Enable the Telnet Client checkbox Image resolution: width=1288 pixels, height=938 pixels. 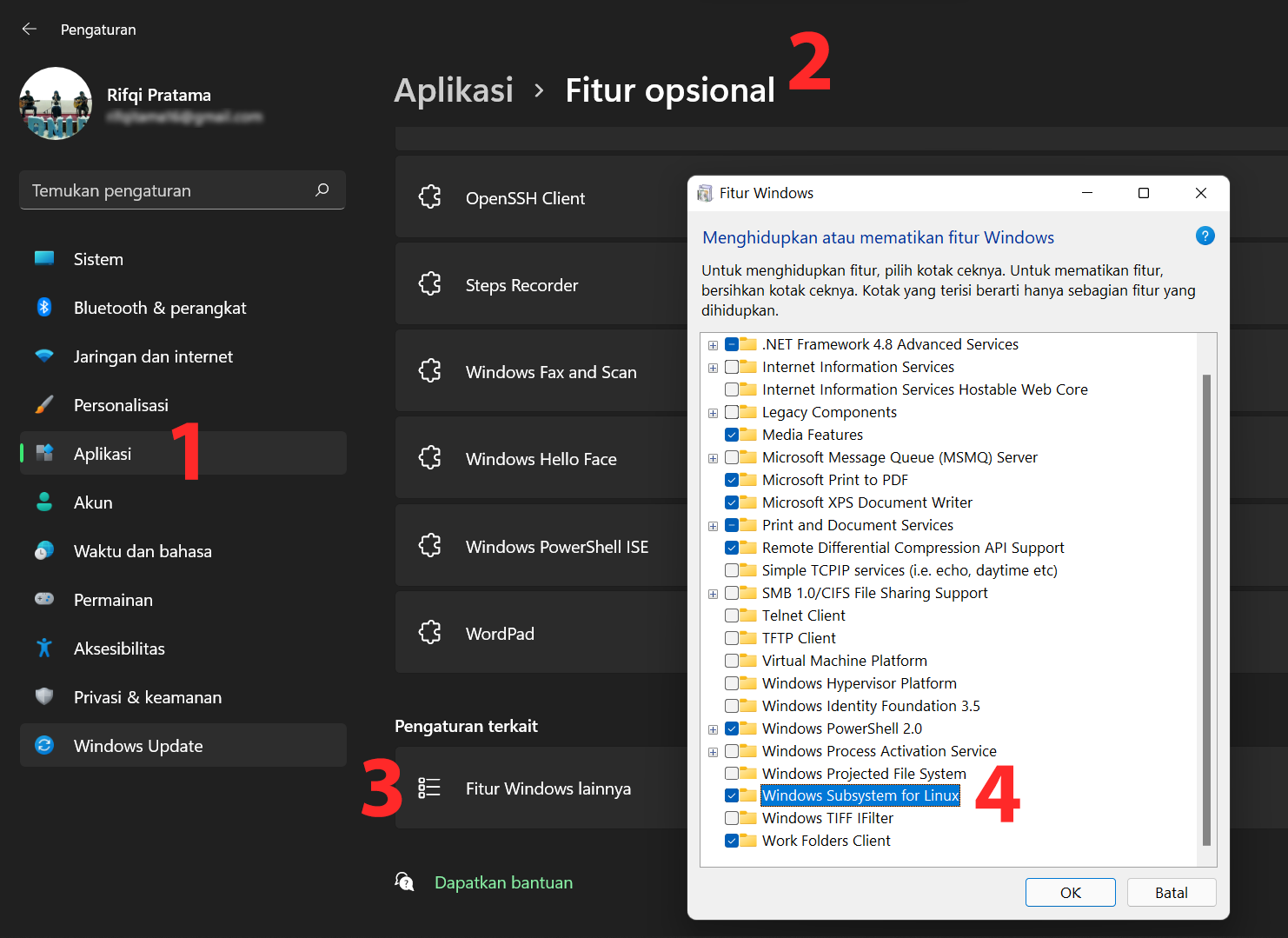point(732,615)
